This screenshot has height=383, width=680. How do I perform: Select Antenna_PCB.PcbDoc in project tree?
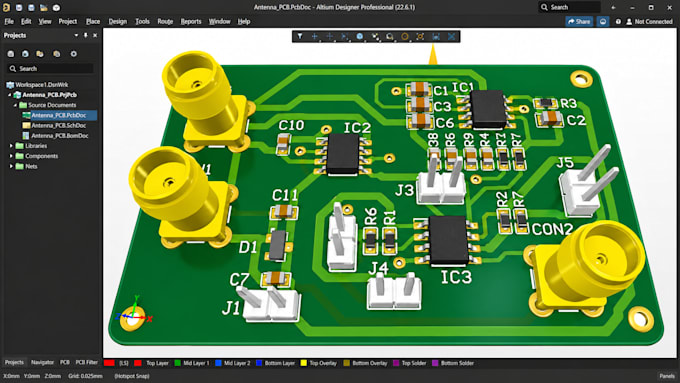(59, 115)
